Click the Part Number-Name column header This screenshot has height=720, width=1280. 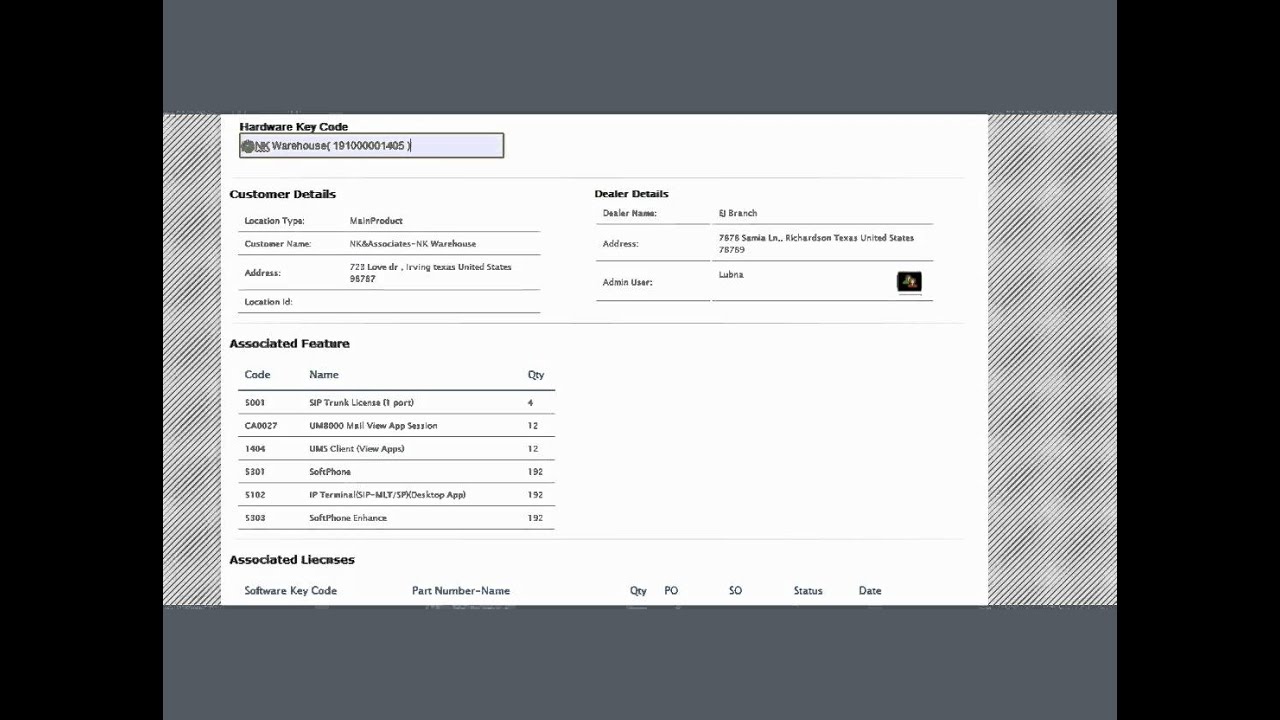[x=461, y=591]
